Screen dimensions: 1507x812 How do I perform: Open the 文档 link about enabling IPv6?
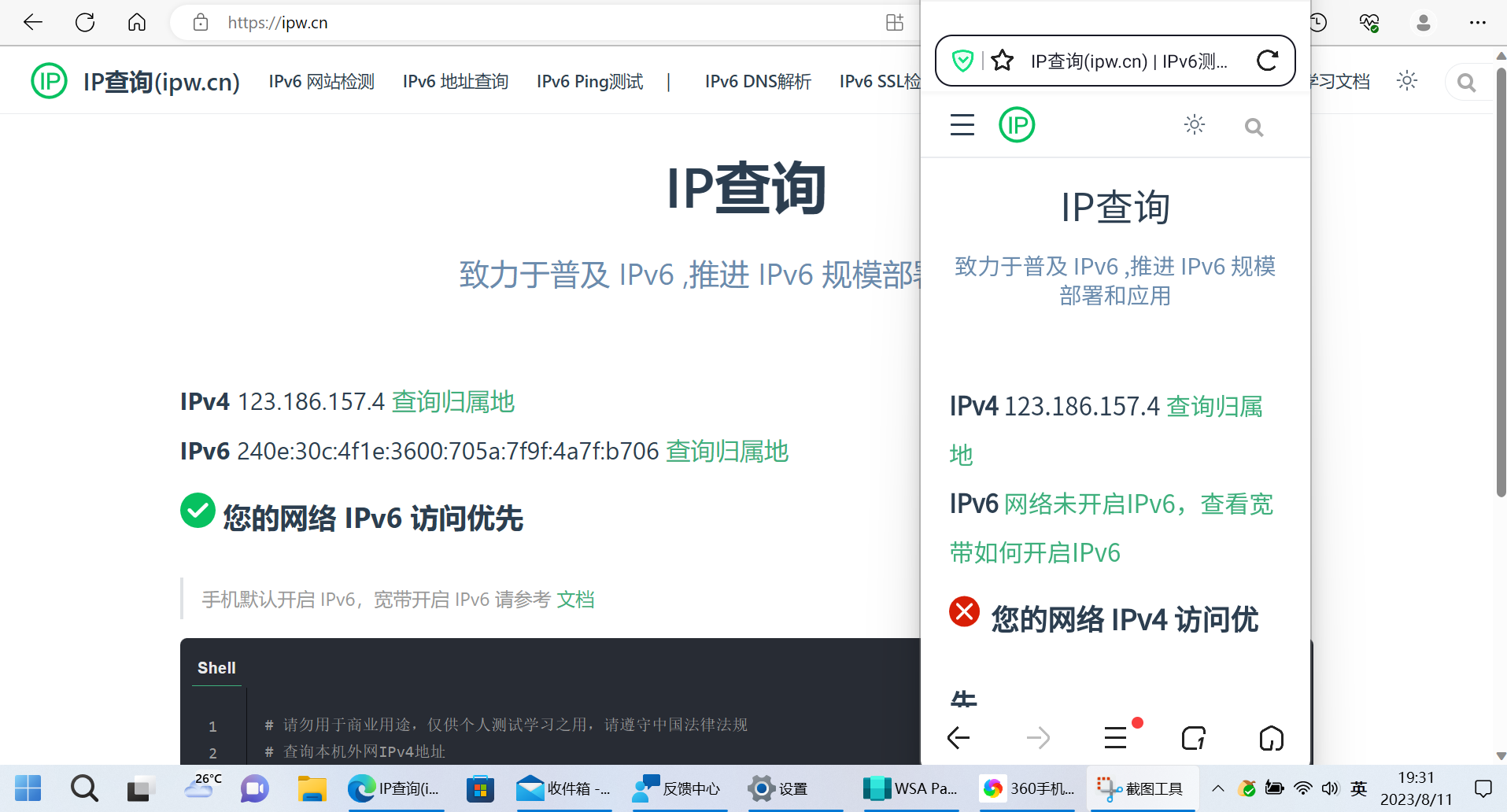coord(576,599)
